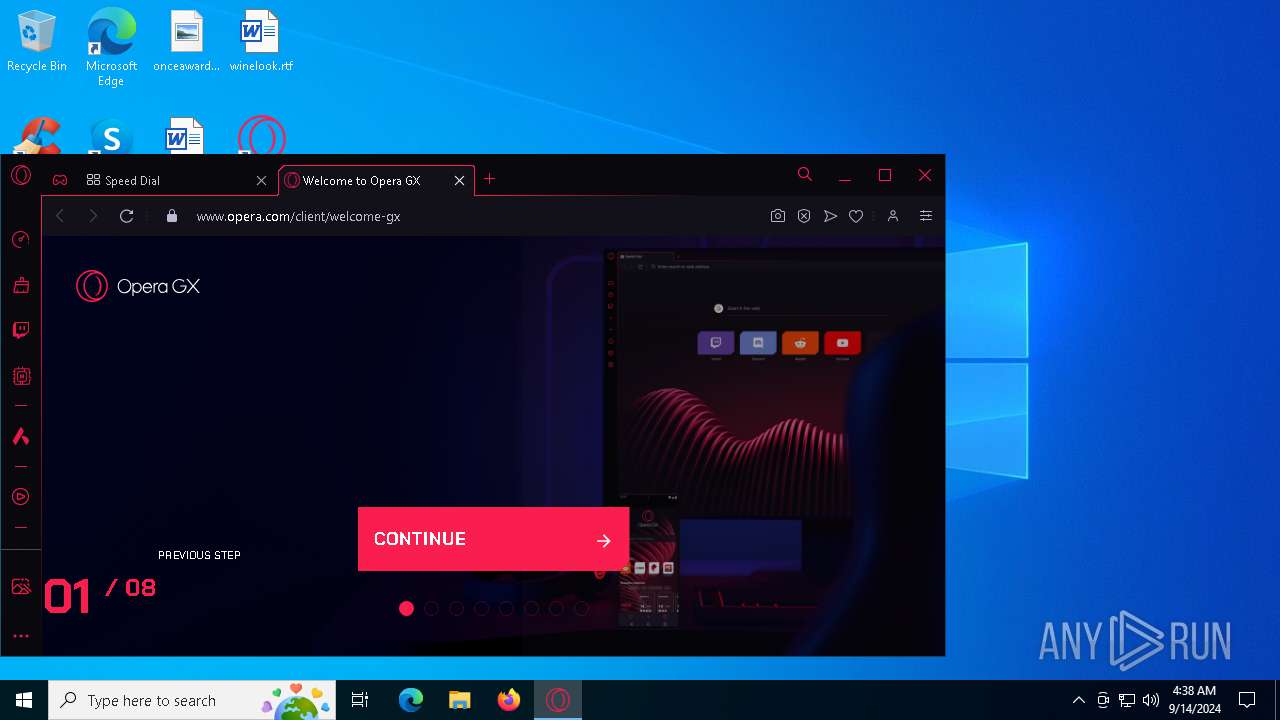Click the Reddit tile in preview image
The height and width of the screenshot is (720, 1280).
tap(800, 343)
